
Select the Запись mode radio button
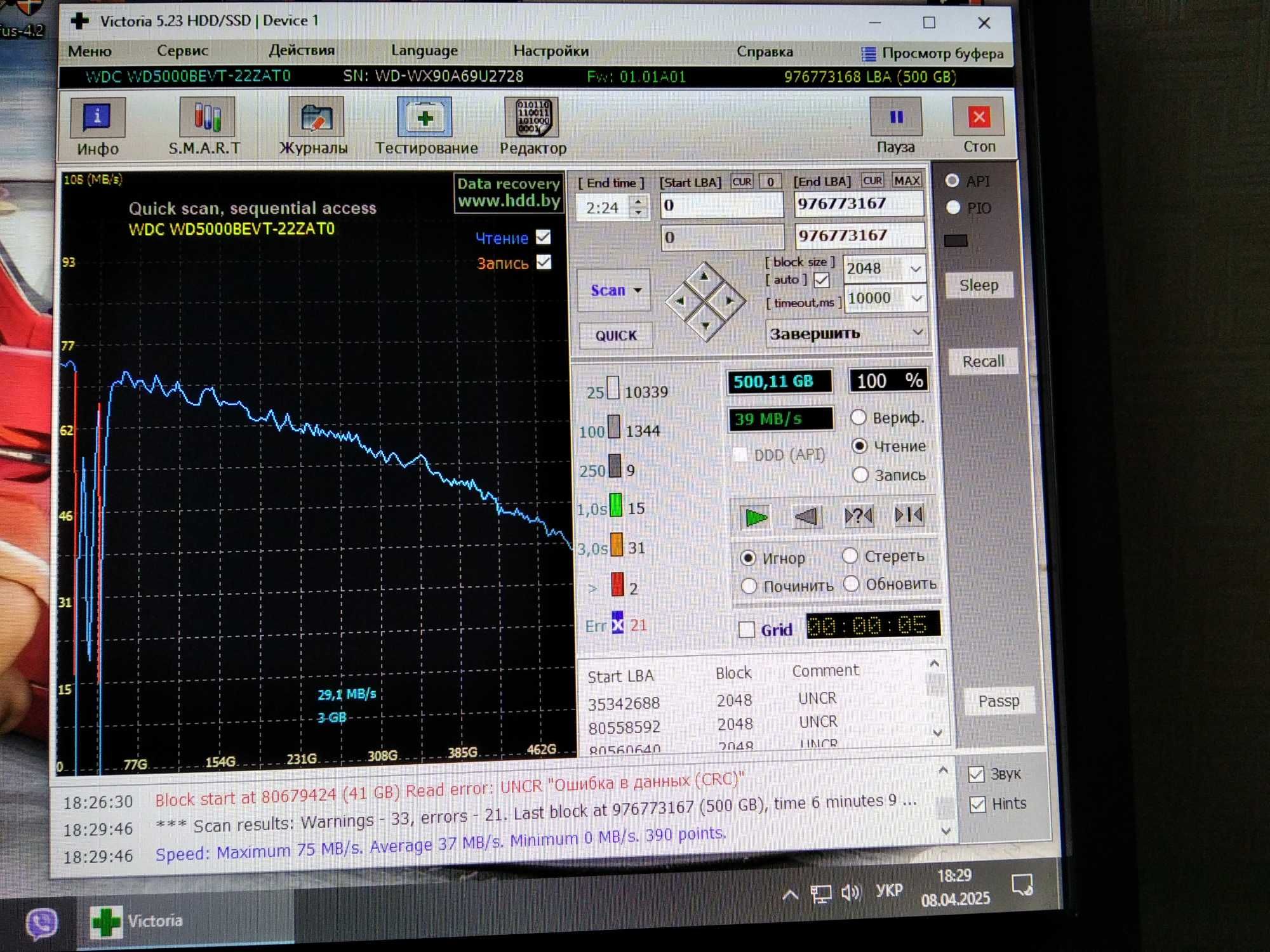click(x=860, y=474)
